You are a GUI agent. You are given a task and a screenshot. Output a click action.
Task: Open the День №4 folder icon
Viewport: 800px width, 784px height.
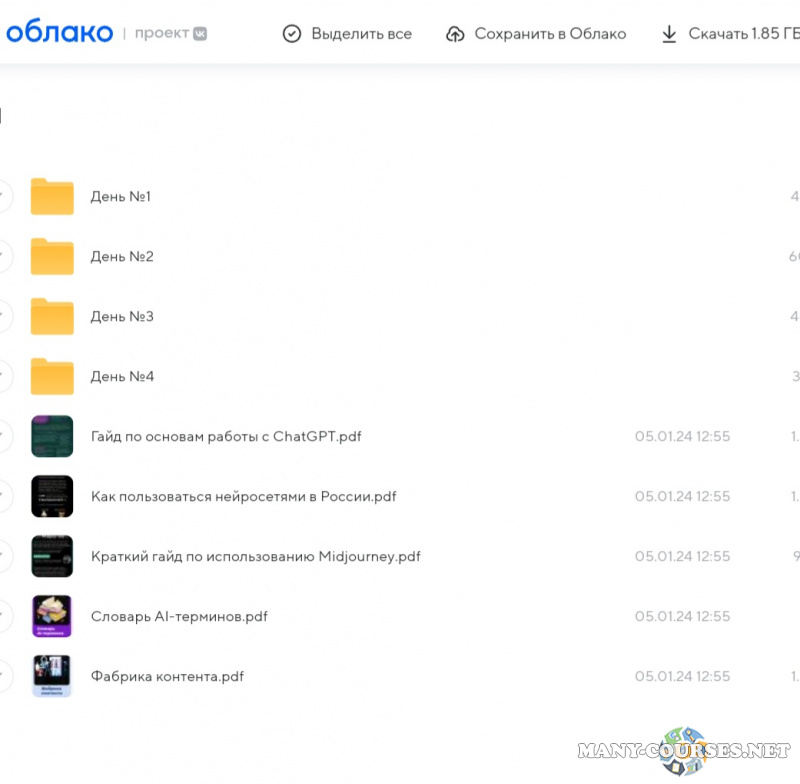coord(52,377)
